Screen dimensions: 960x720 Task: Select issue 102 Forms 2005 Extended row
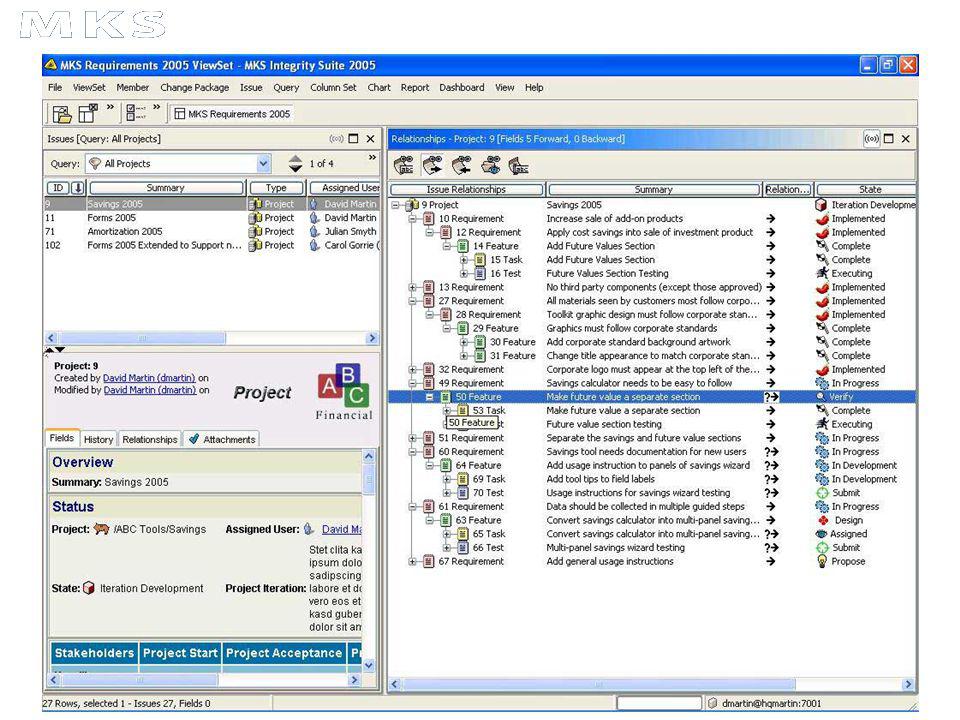tap(212, 246)
